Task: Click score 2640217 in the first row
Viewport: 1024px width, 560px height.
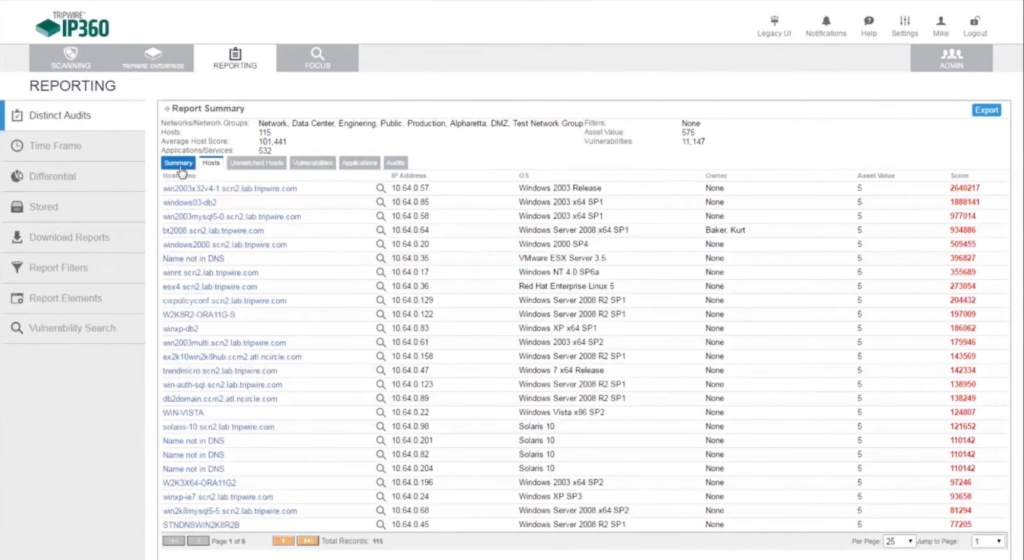Action: 965,188
